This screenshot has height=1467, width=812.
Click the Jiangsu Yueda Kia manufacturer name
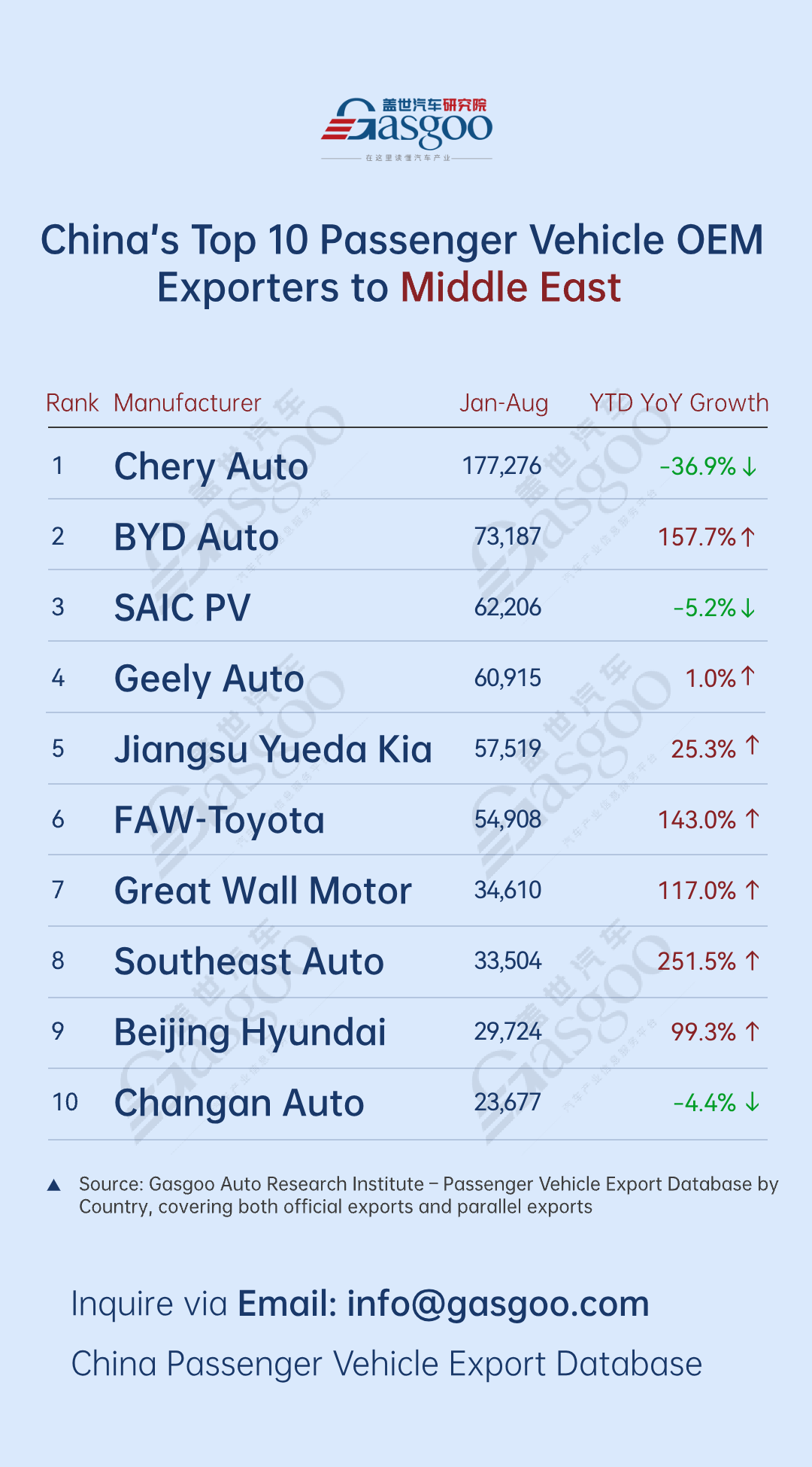(x=273, y=750)
